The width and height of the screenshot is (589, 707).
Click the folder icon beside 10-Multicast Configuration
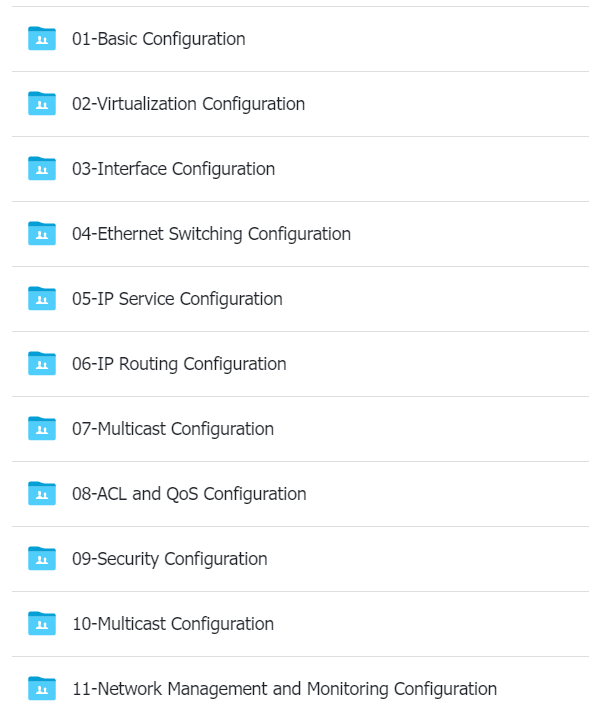[41, 623]
